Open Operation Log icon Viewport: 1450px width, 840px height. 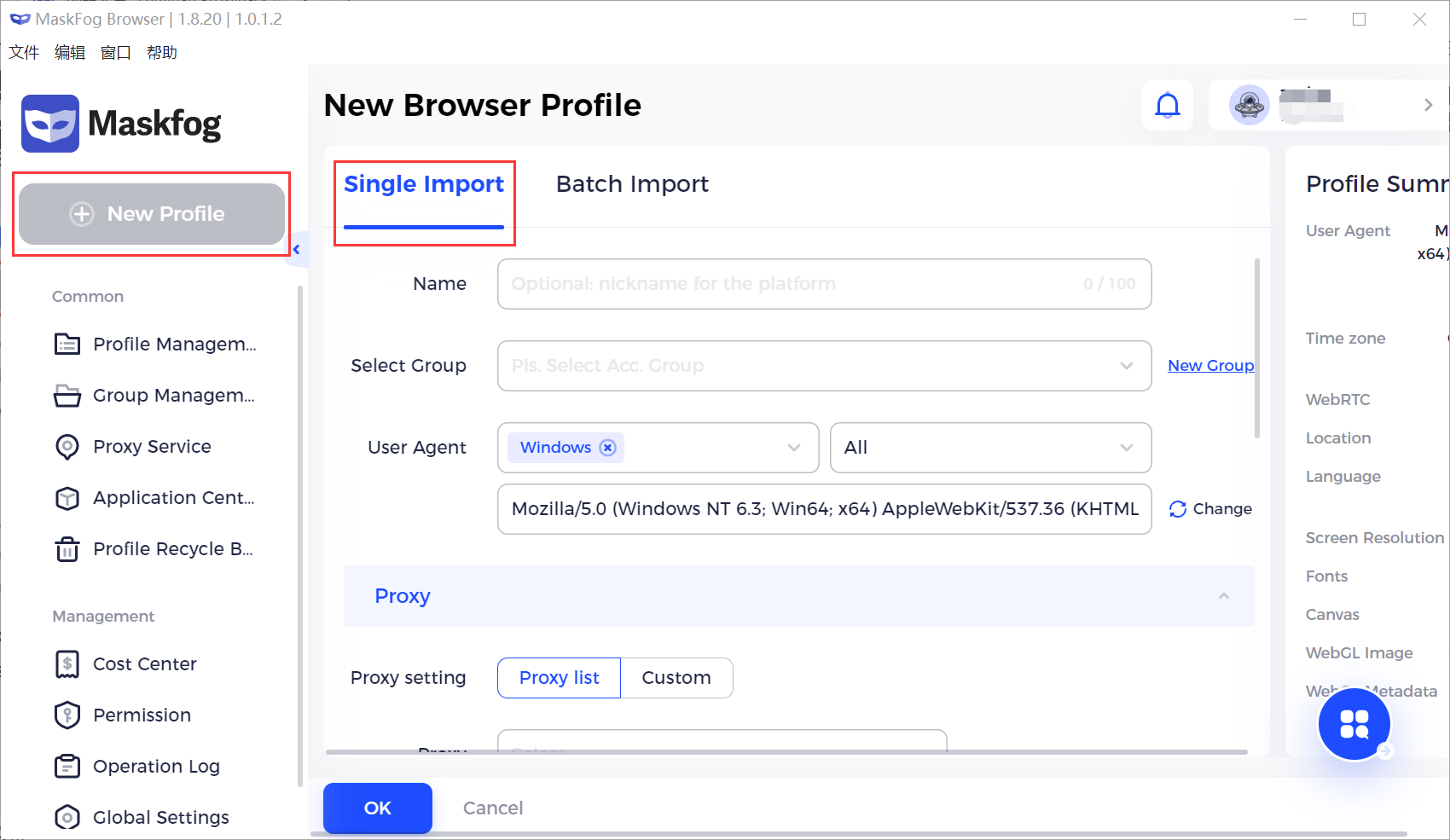(x=67, y=767)
